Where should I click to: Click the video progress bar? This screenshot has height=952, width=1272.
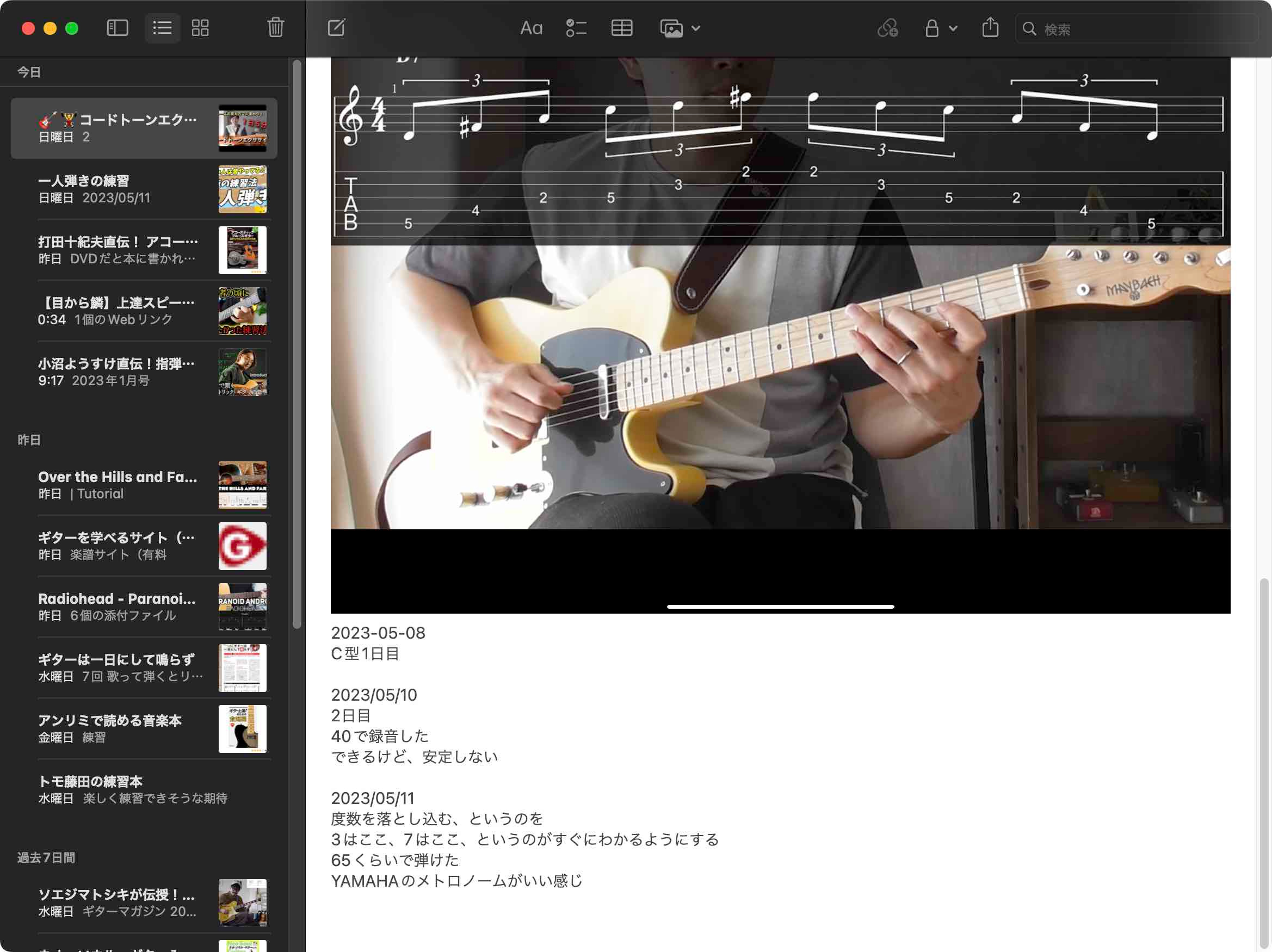tap(780, 607)
